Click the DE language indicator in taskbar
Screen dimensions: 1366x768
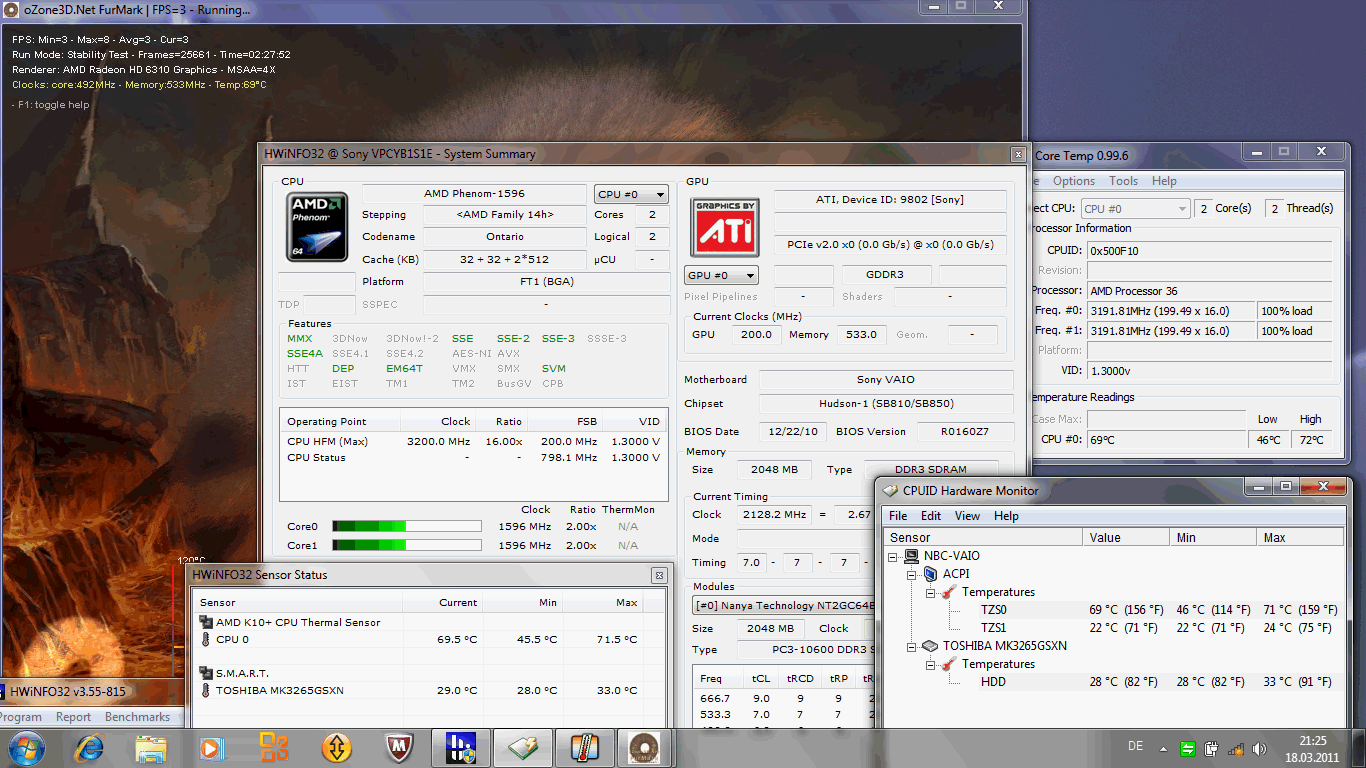(x=1135, y=747)
